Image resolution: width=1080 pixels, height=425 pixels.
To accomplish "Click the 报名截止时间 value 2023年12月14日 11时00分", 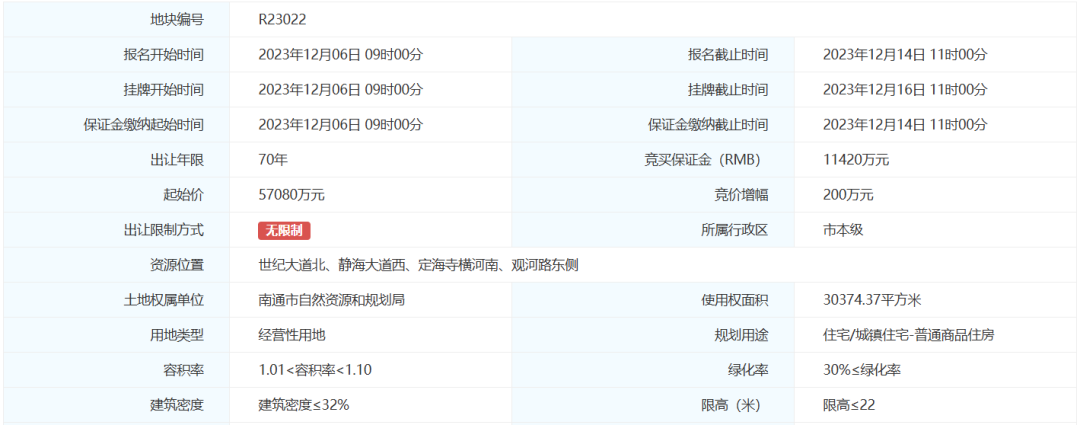I will pyautogui.click(x=904, y=55).
